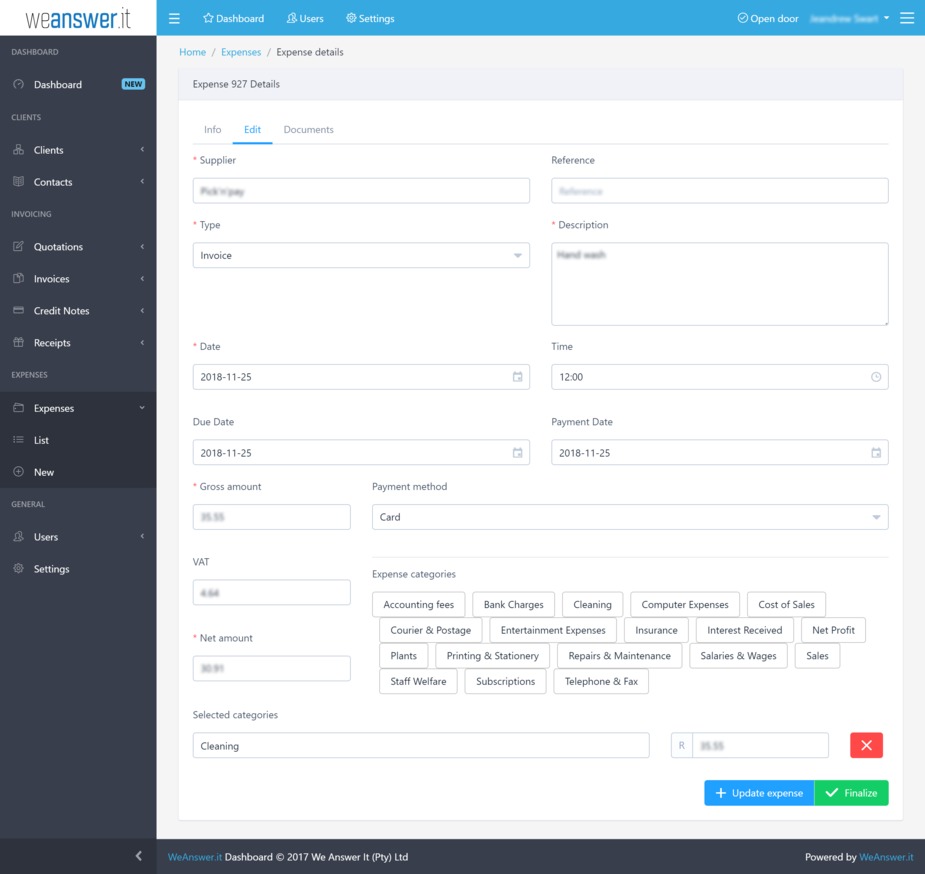Image resolution: width=925 pixels, height=874 pixels.
Task: Click the green Finalize button
Action: tap(851, 793)
